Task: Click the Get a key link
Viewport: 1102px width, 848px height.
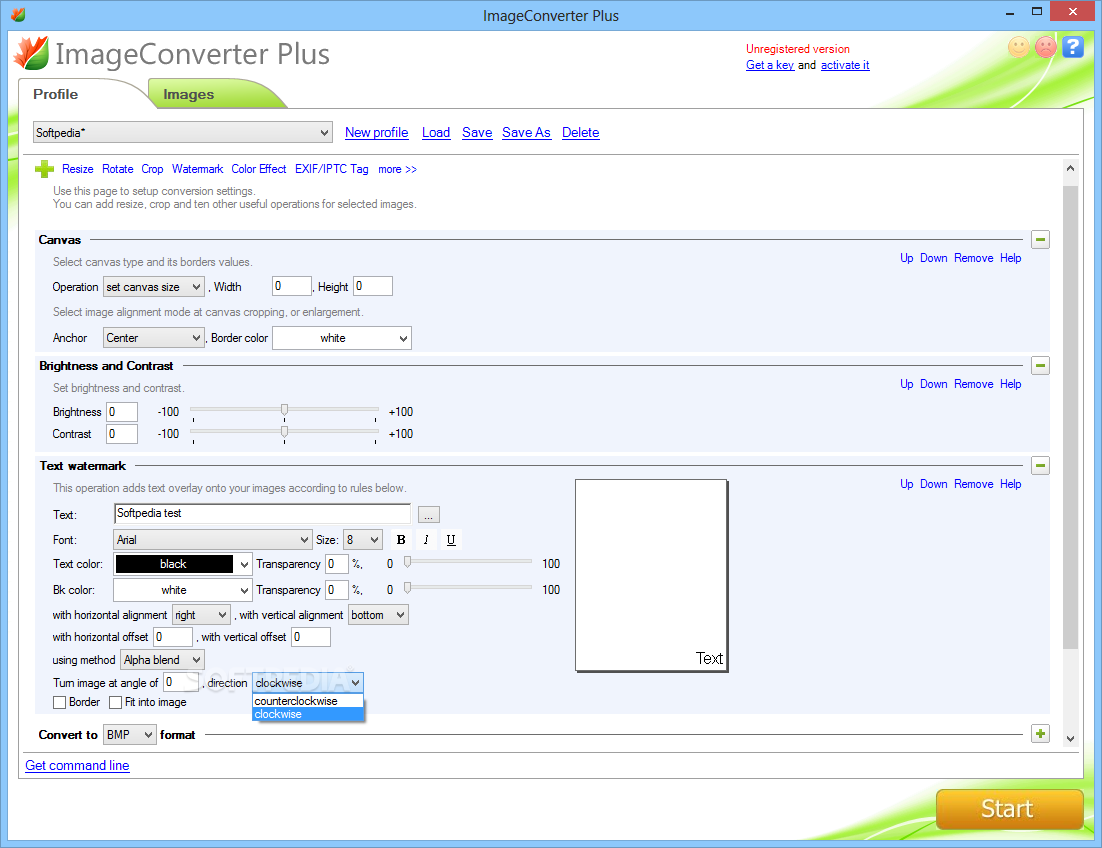Action: tap(770, 65)
